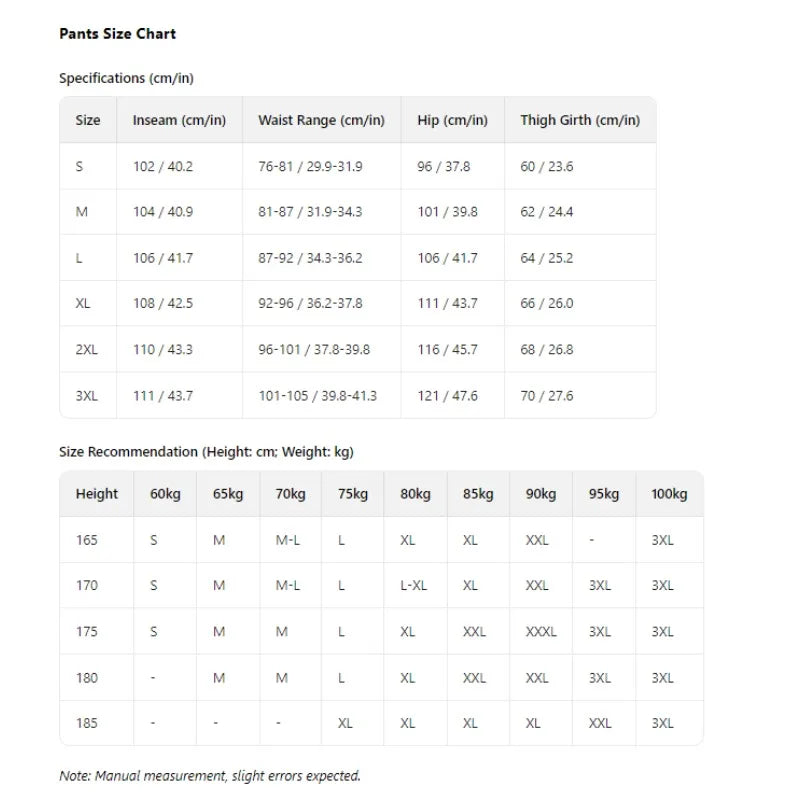
Task: Click the "185" height row label
Action: 87,724
